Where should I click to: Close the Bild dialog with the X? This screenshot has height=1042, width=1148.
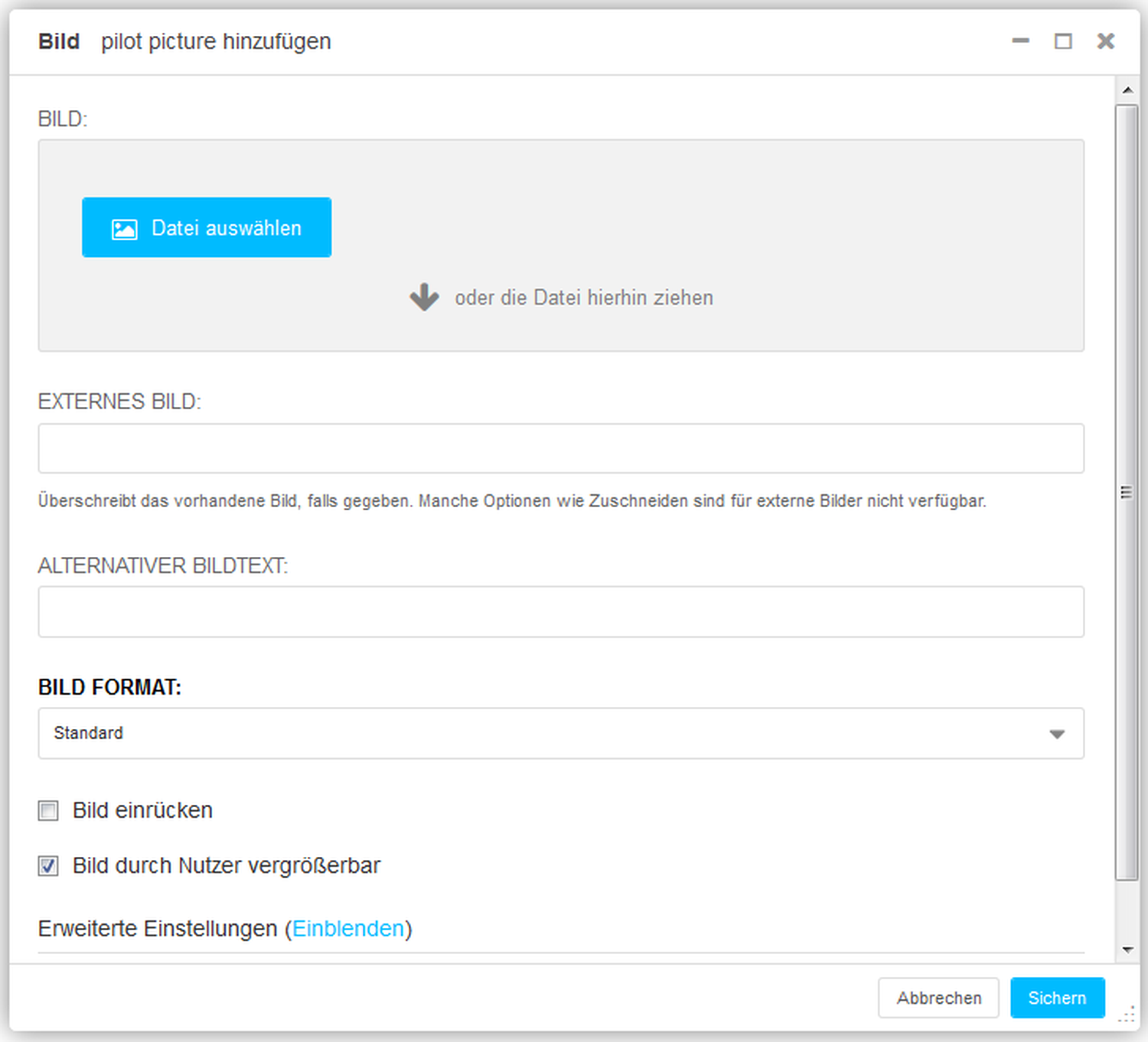coord(1105,41)
